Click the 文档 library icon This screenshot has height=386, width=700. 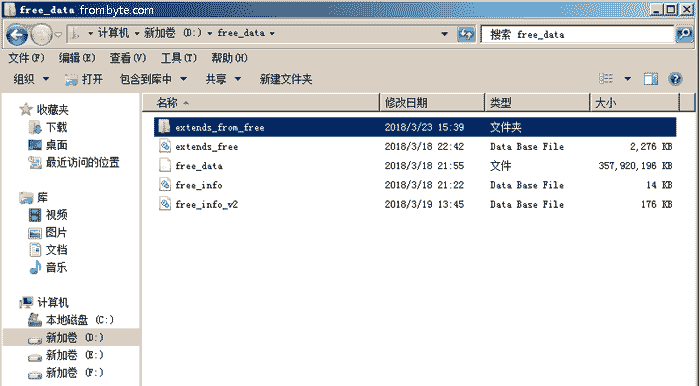pyautogui.click(x=35, y=250)
